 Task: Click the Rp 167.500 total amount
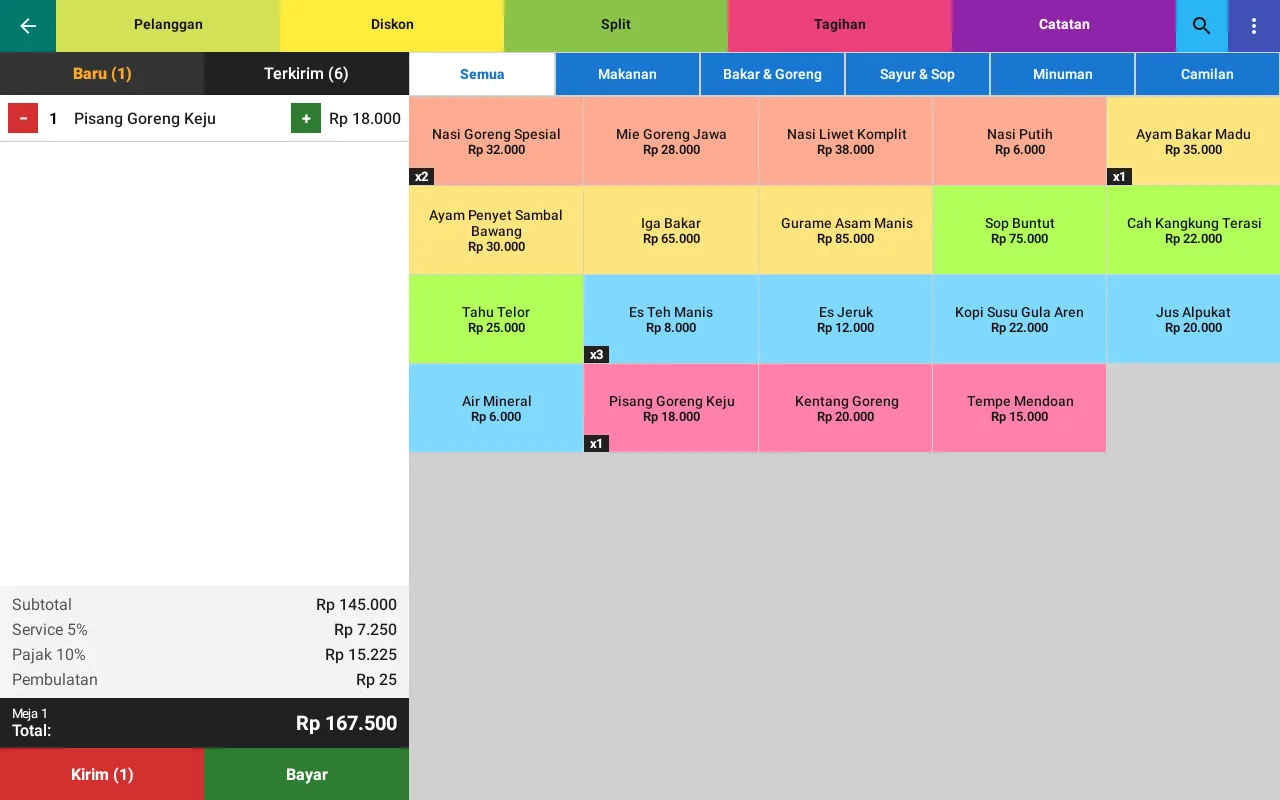346,723
